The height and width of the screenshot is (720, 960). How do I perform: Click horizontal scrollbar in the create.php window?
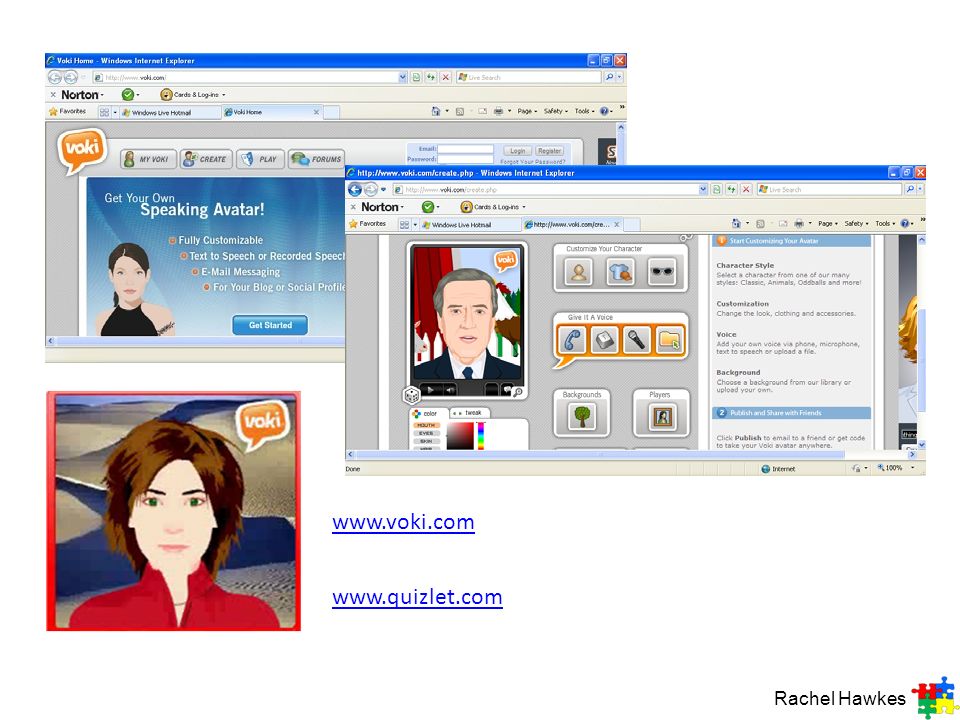[601, 455]
